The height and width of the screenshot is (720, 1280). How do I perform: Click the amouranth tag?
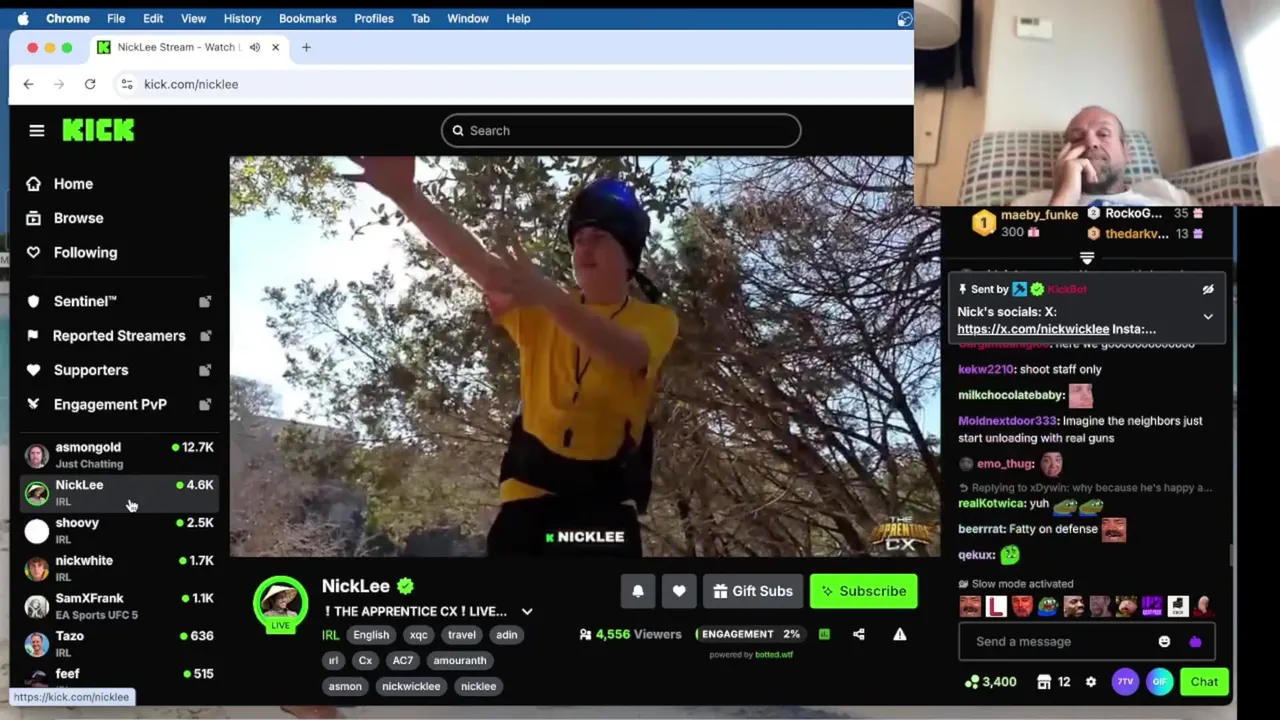coord(460,661)
